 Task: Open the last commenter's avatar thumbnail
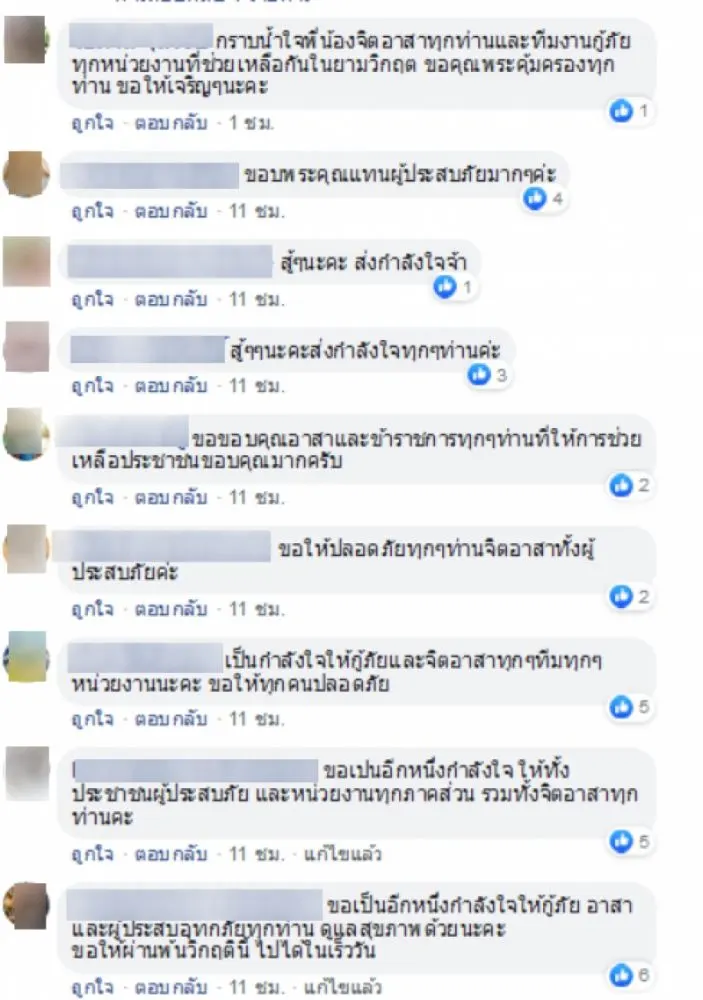tap(26, 906)
